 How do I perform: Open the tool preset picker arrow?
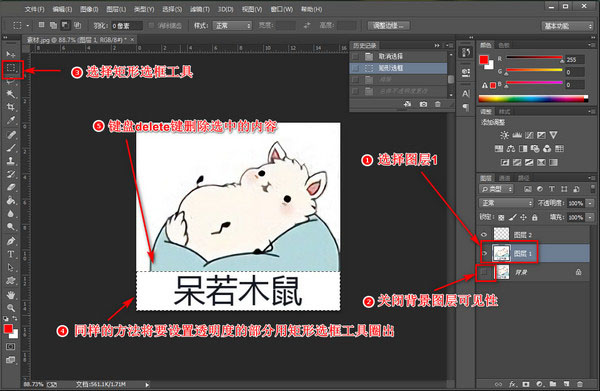point(28,26)
